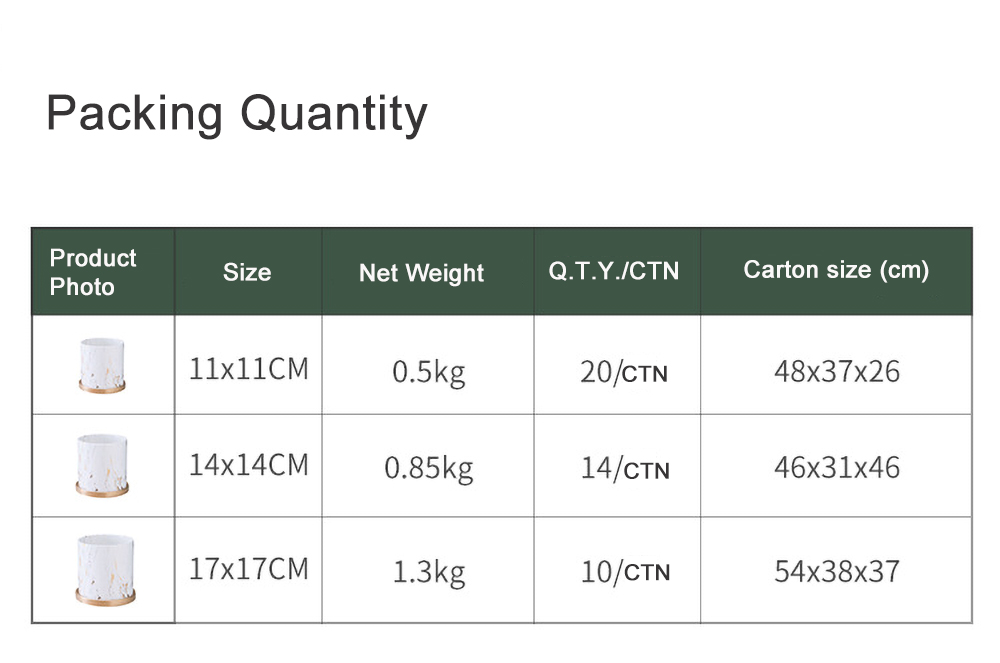Click the 17x17CM pot product photo
Image resolution: width=1000 pixels, height=663 pixels.
pyautogui.click(x=105, y=570)
